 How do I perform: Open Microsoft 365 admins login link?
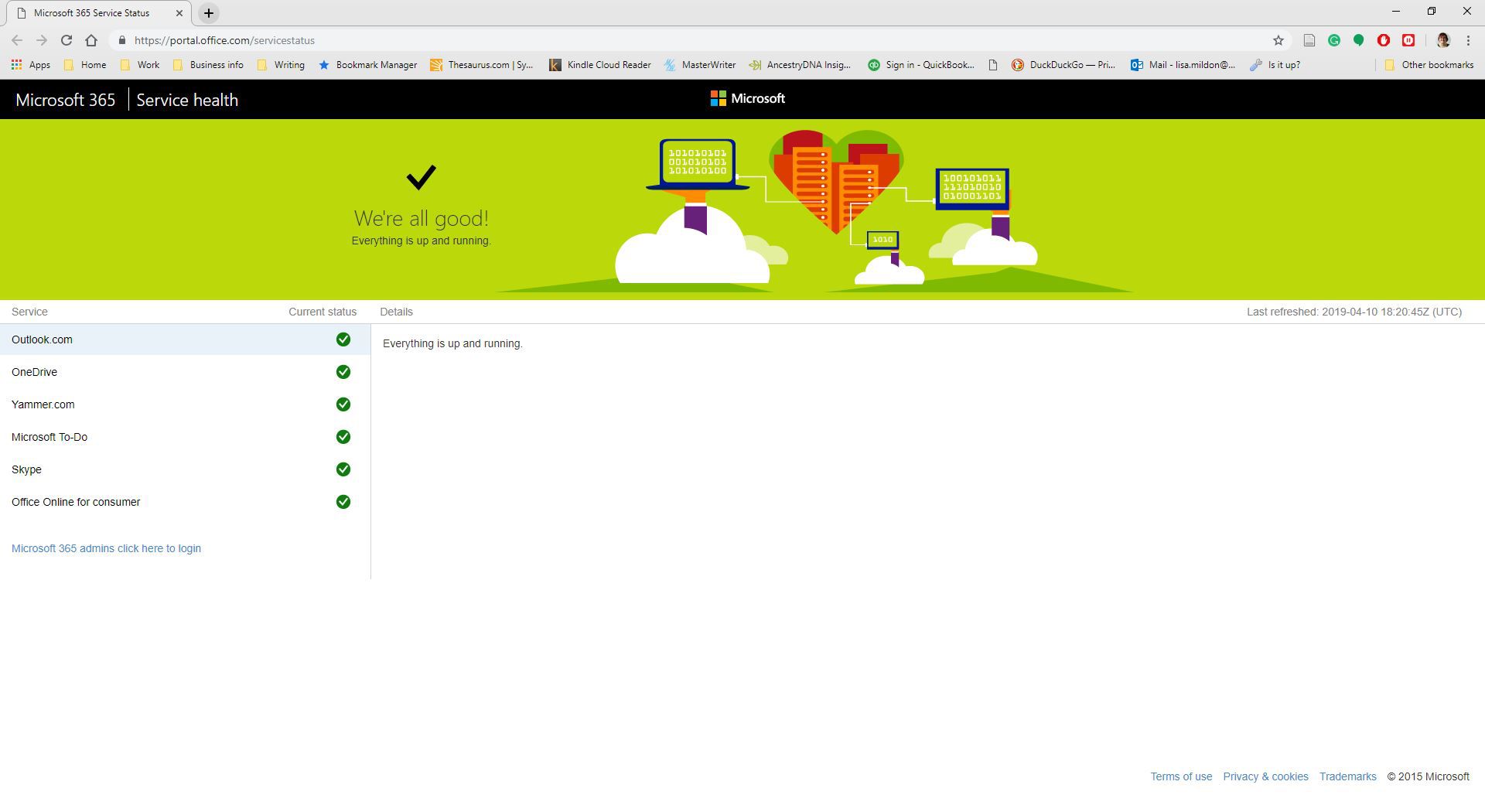tap(106, 548)
